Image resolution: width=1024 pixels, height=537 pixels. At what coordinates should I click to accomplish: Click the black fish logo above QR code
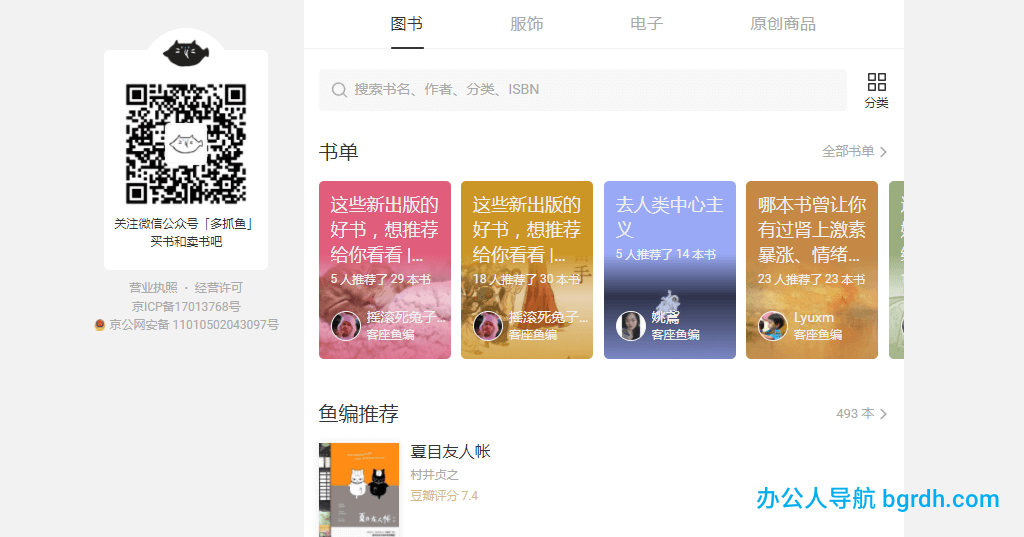pyautogui.click(x=185, y=51)
